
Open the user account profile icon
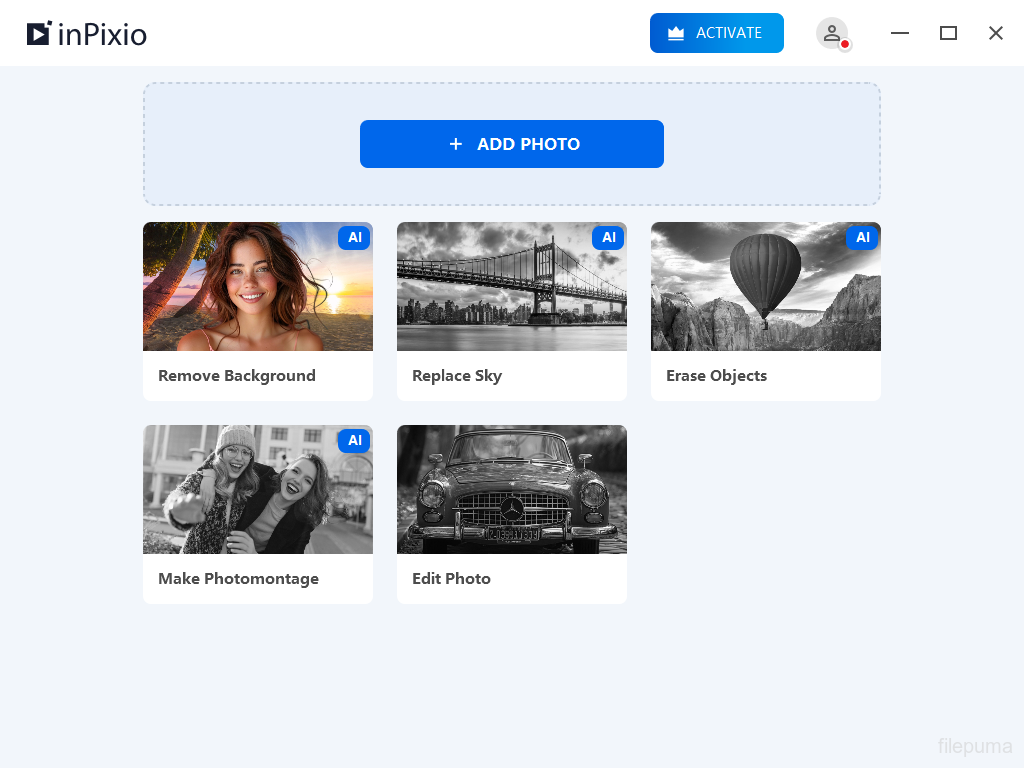(831, 33)
